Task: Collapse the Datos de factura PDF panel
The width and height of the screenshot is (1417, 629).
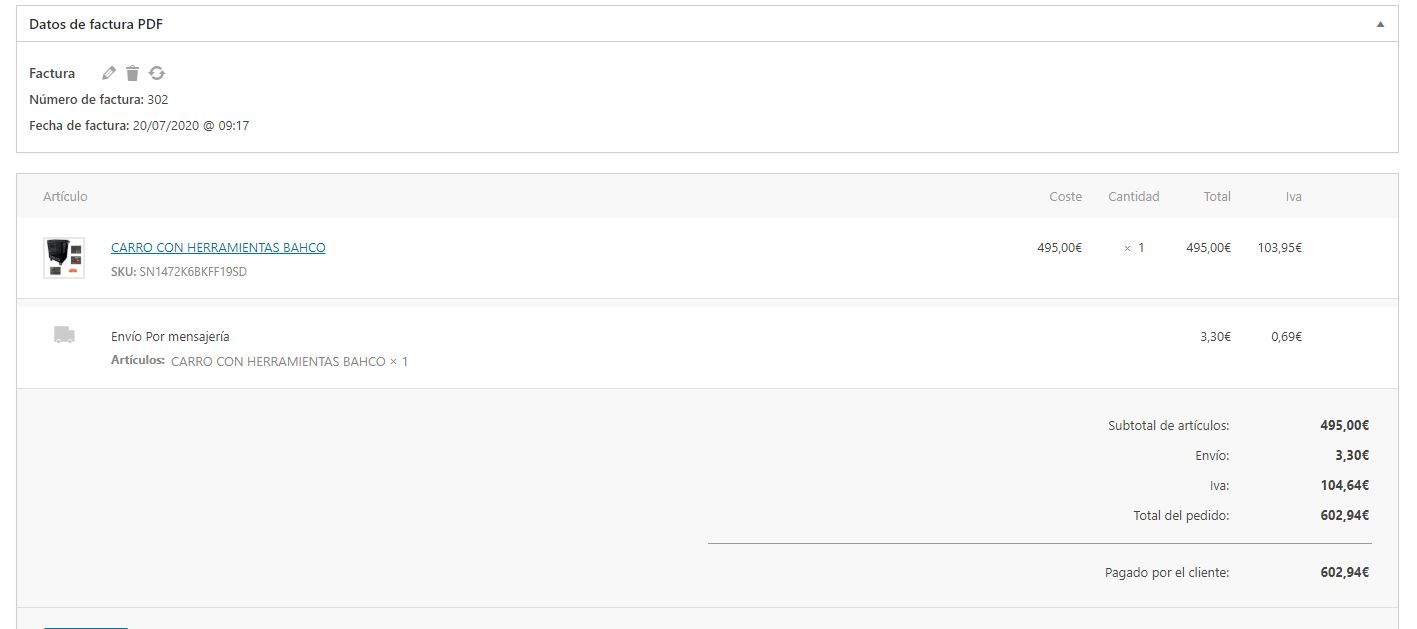Action: click(1380, 24)
